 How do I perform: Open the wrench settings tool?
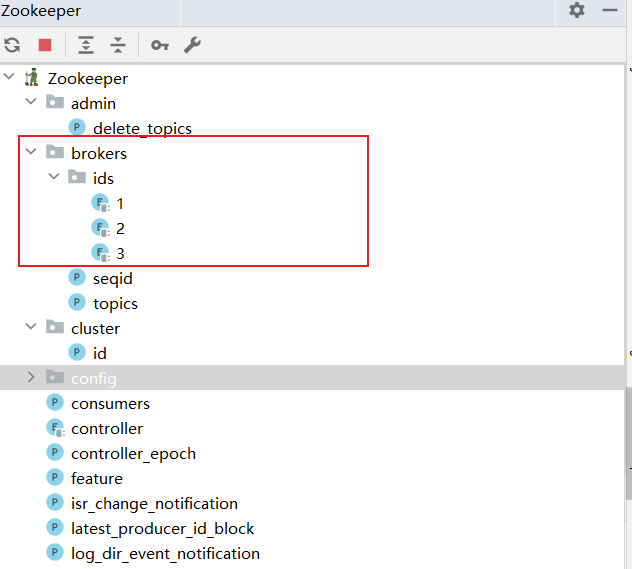coord(192,45)
